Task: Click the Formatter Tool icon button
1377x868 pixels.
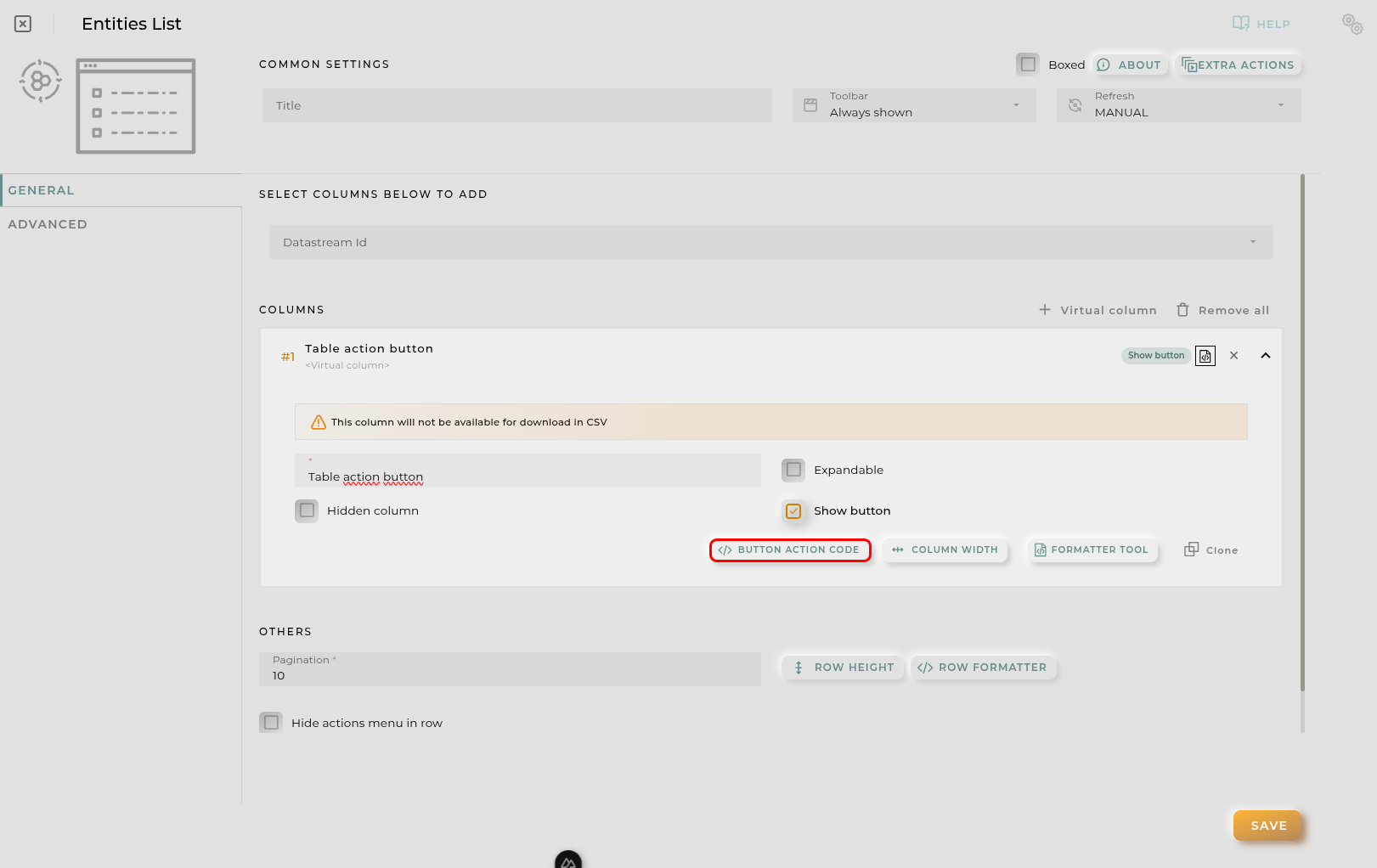Action: (x=1092, y=550)
